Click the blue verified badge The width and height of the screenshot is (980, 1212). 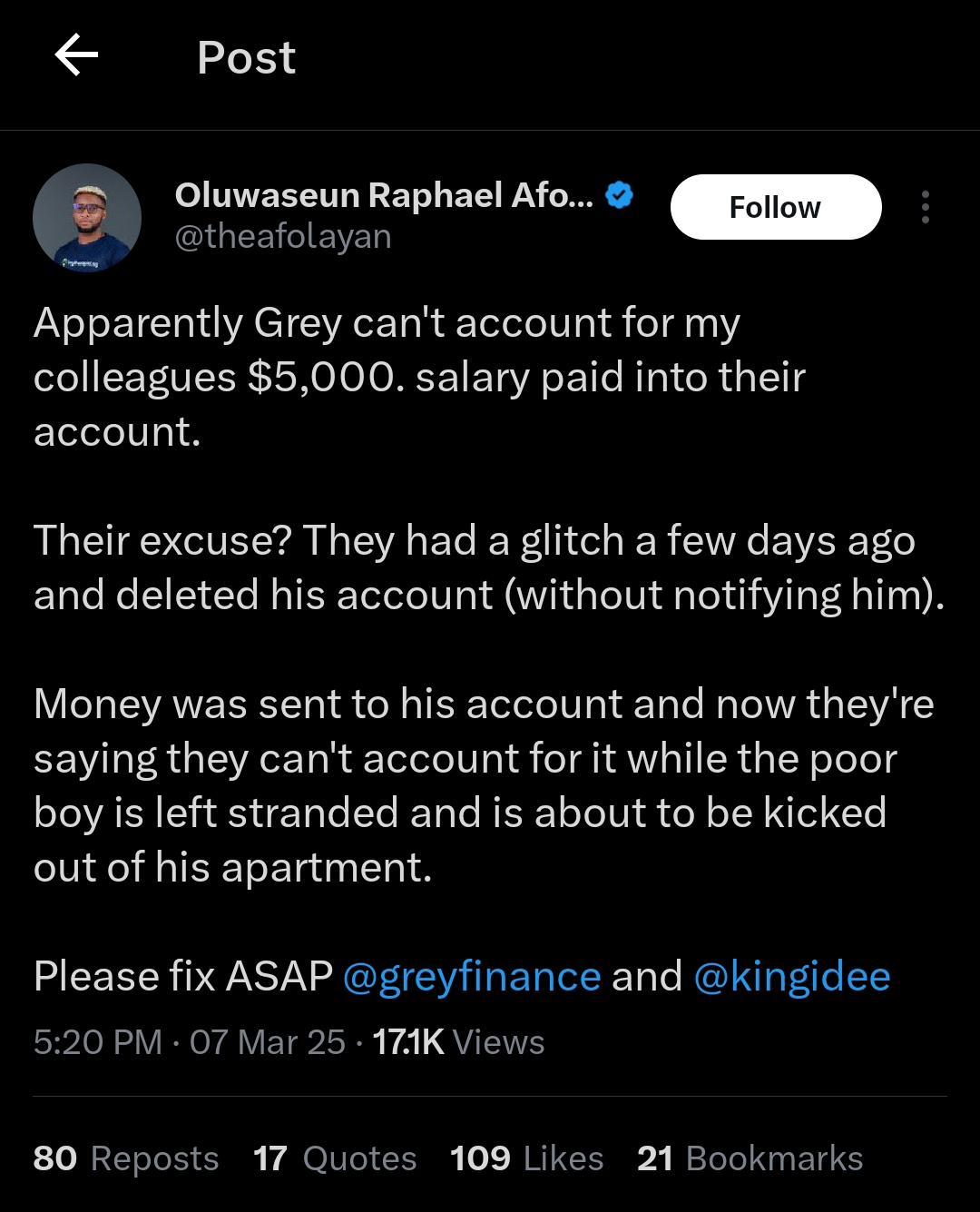click(619, 195)
